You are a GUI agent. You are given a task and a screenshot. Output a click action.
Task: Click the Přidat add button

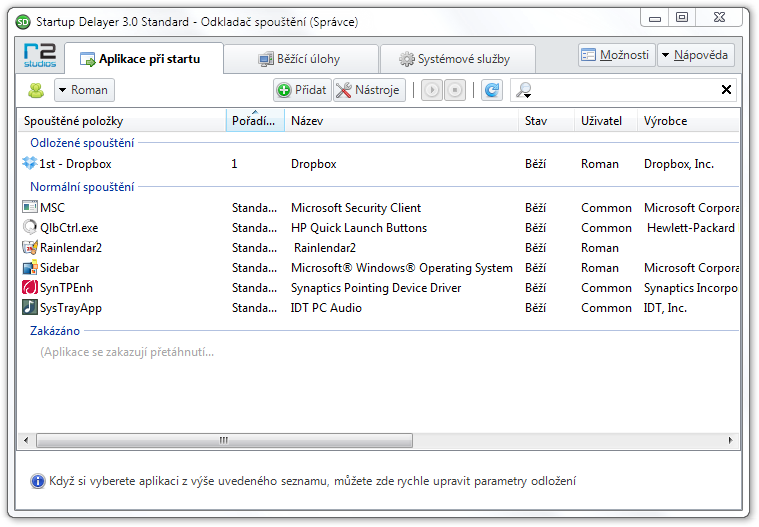(x=303, y=90)
